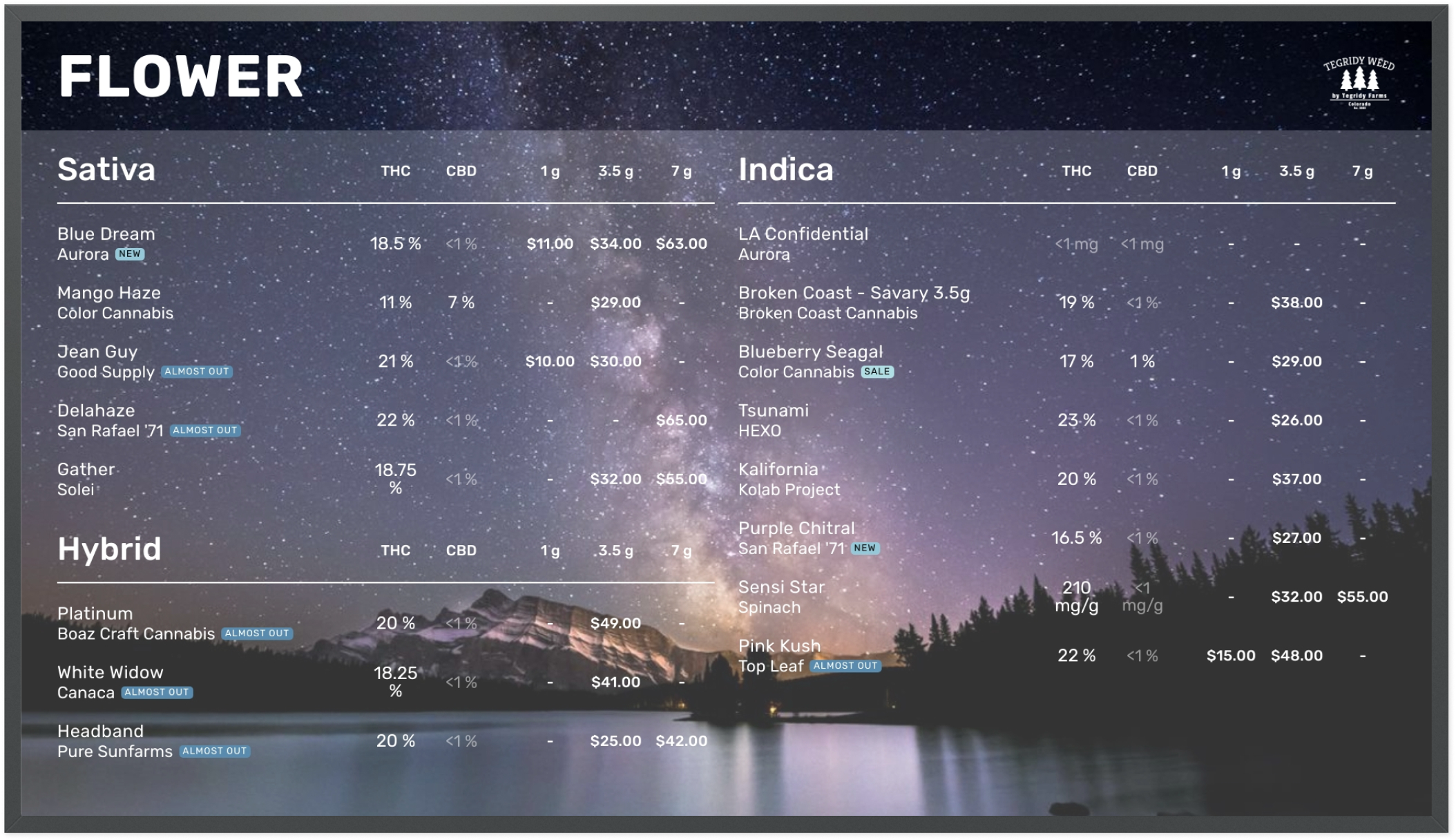Click Blue Dream $34.00 price

click(615, 244)
